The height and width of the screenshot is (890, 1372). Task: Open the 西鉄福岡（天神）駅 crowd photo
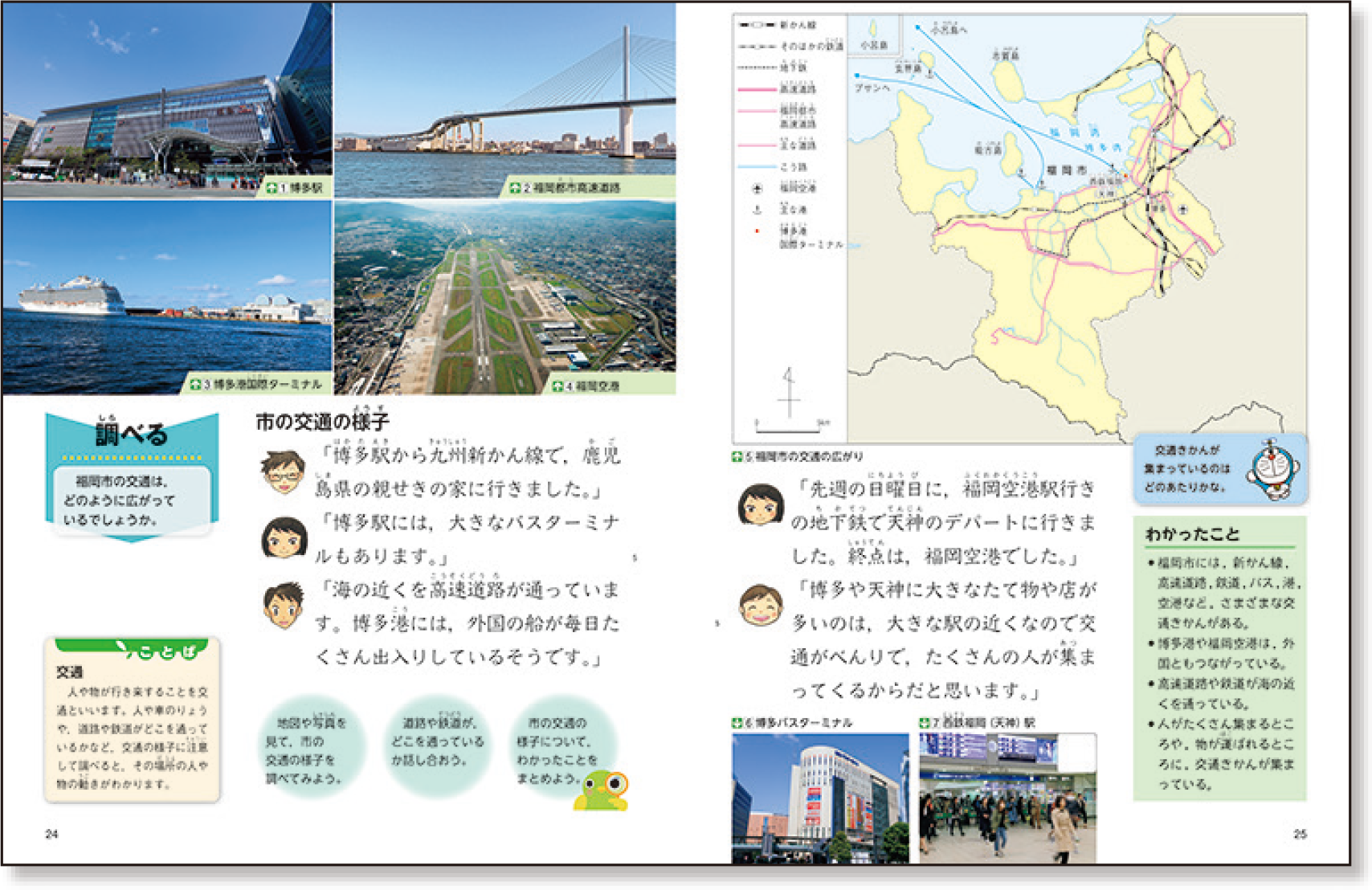click(1007, 797)
